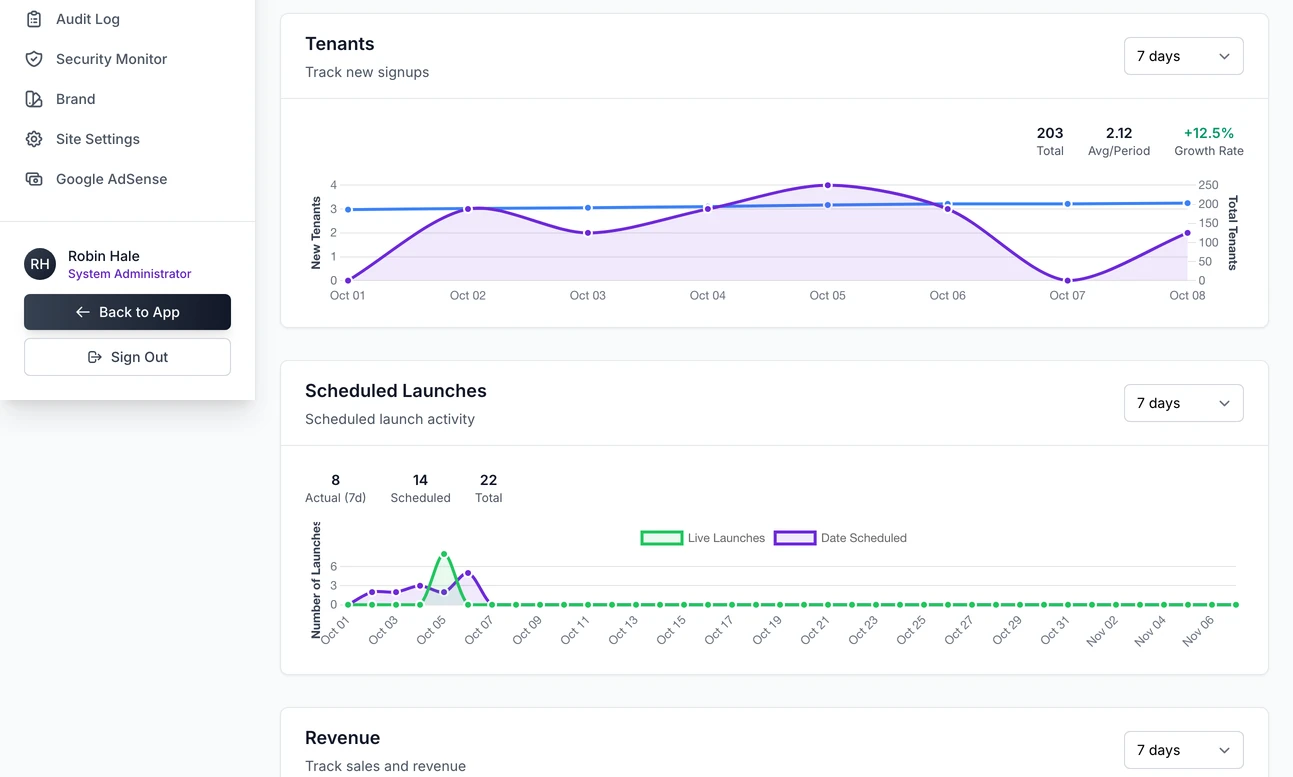
Task: Click the 22 Total launches stat
Action: tap(489, 488)
